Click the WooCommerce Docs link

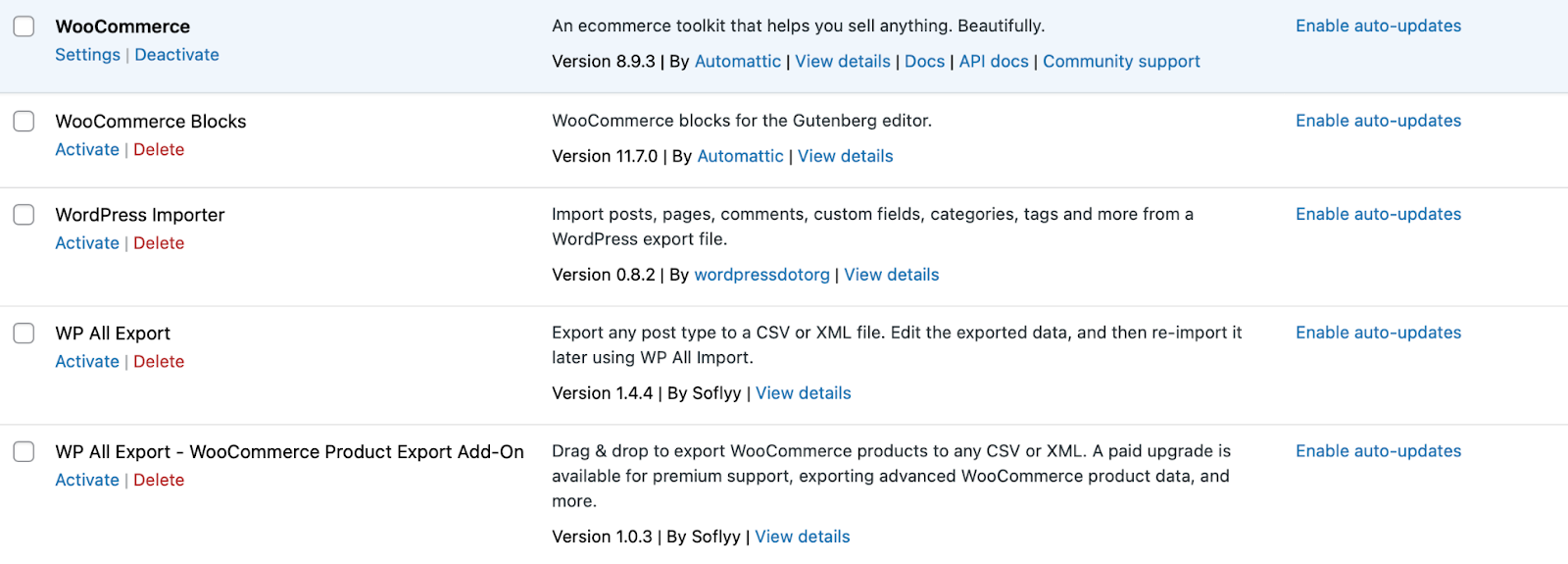[924, 62]
